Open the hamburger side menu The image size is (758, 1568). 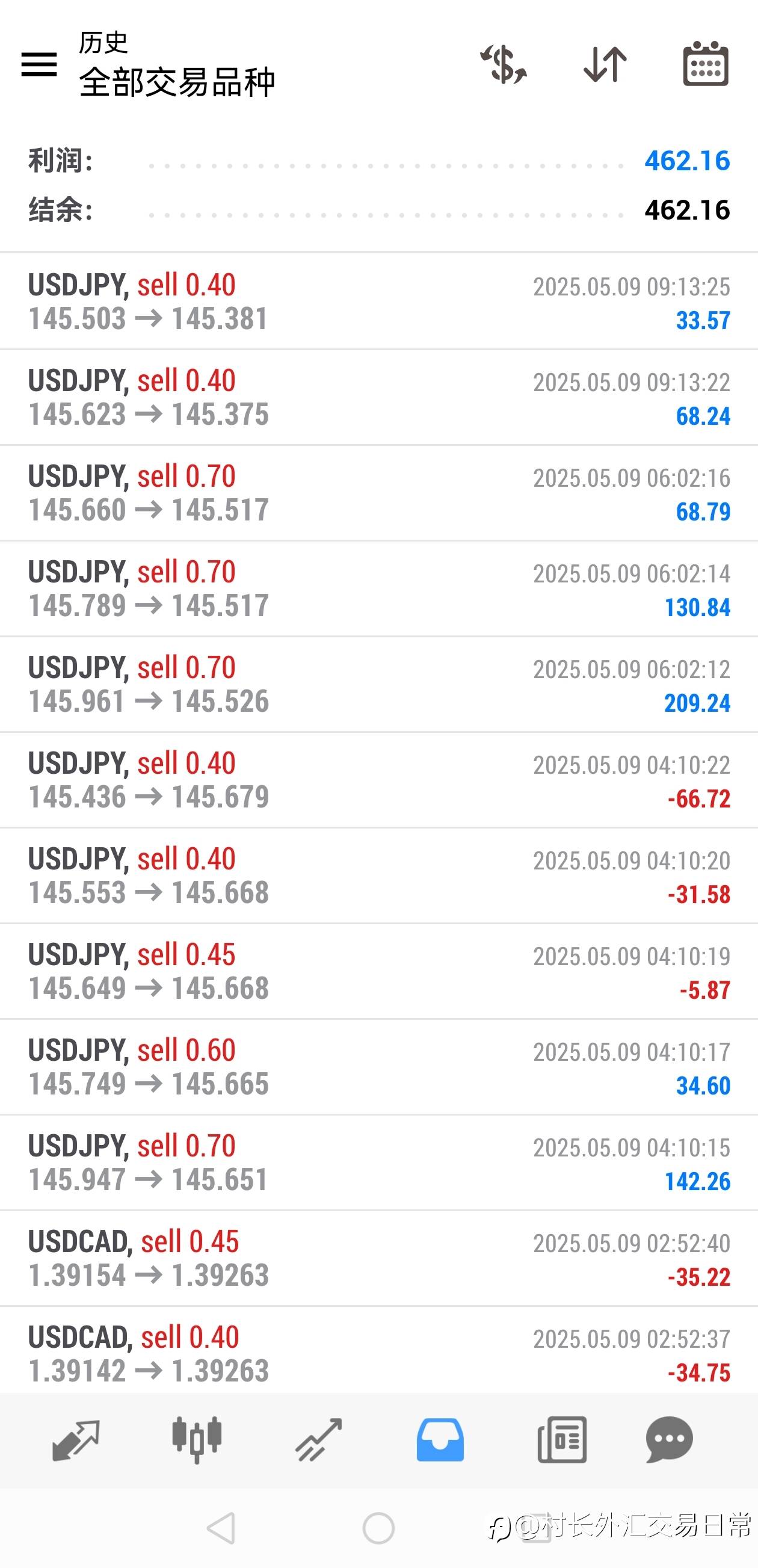click(39, 64)
